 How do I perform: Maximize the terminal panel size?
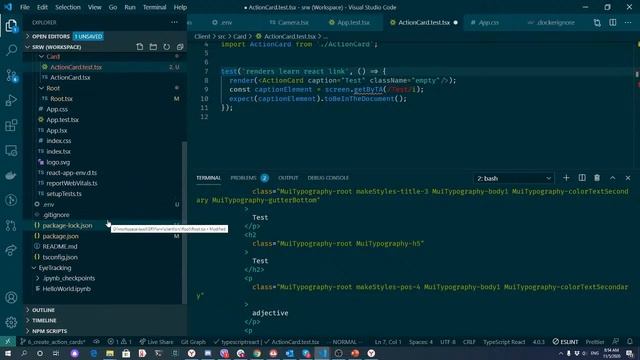pos(612,178)
